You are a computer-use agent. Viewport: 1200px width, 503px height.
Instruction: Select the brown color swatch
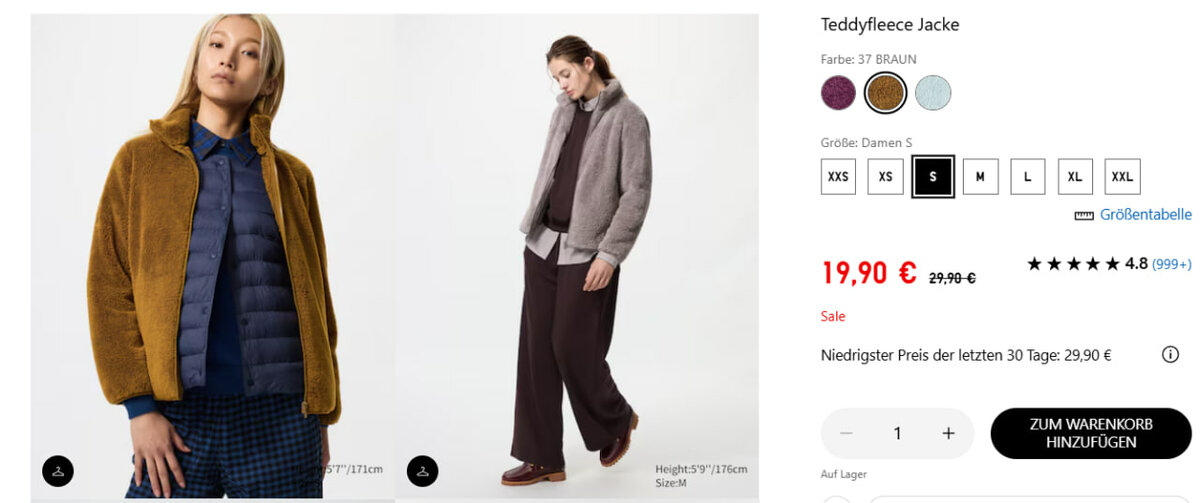point(885,93)
